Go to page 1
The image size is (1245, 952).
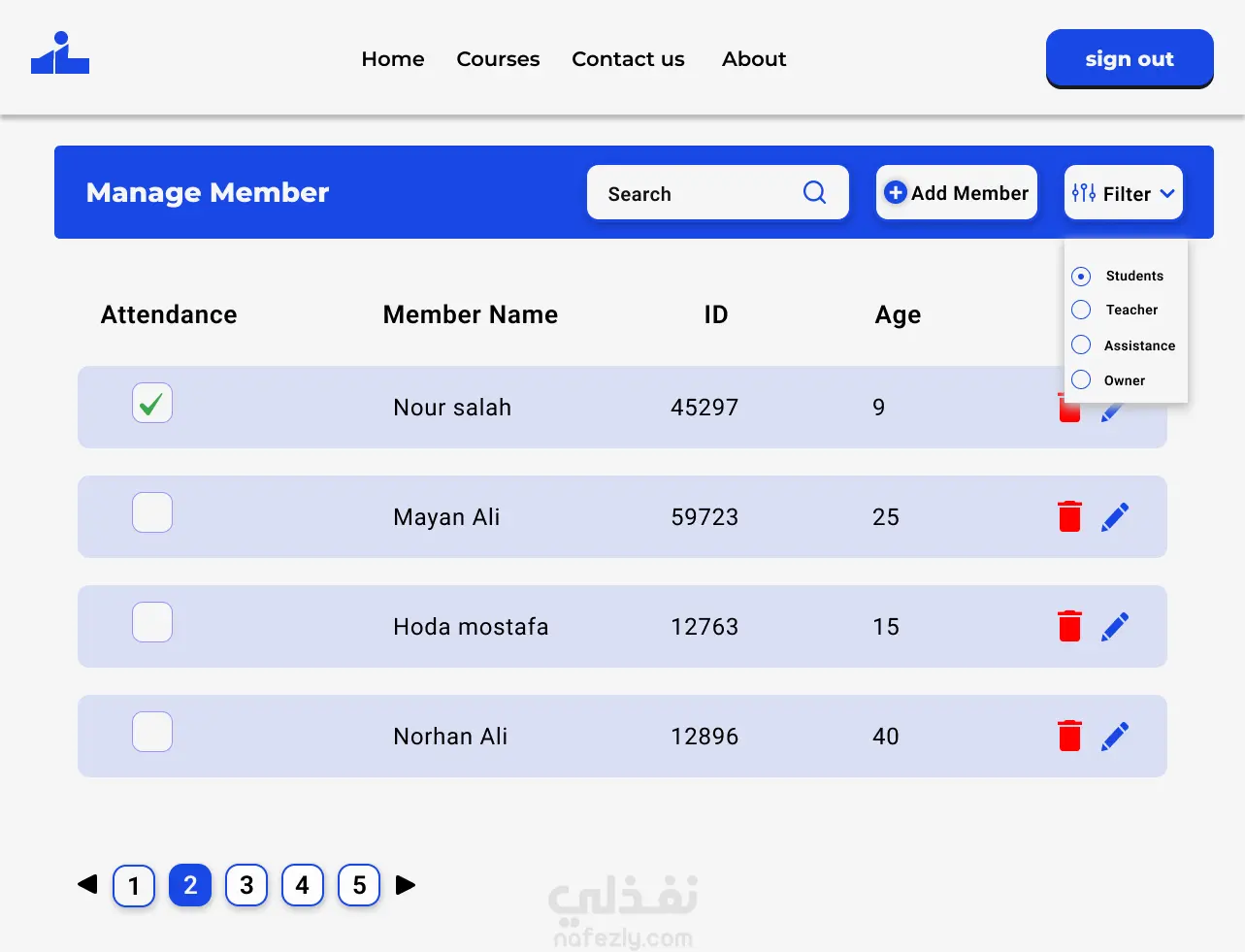pyautogui.click(x=134, y=885)
